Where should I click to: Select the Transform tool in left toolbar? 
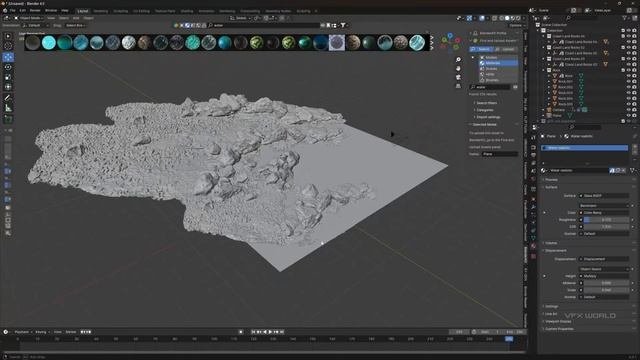[x=8, y=87]
